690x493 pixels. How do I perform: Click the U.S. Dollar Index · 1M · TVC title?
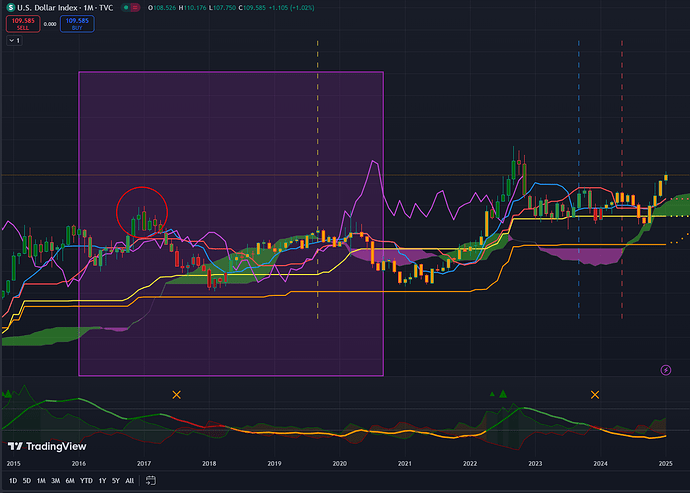tap(65, 7)
